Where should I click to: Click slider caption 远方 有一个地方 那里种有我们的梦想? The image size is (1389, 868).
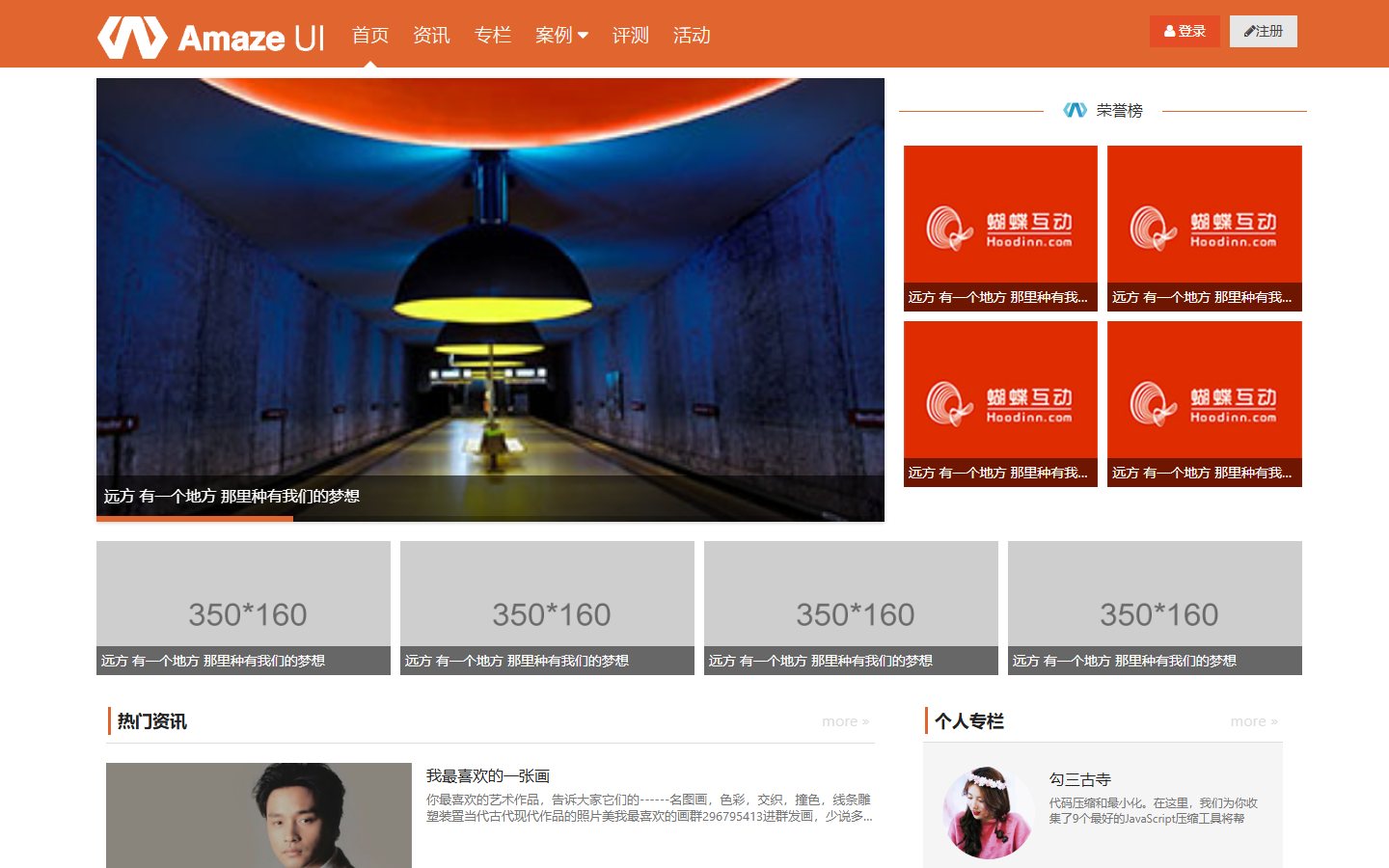[x=231, y=496]
